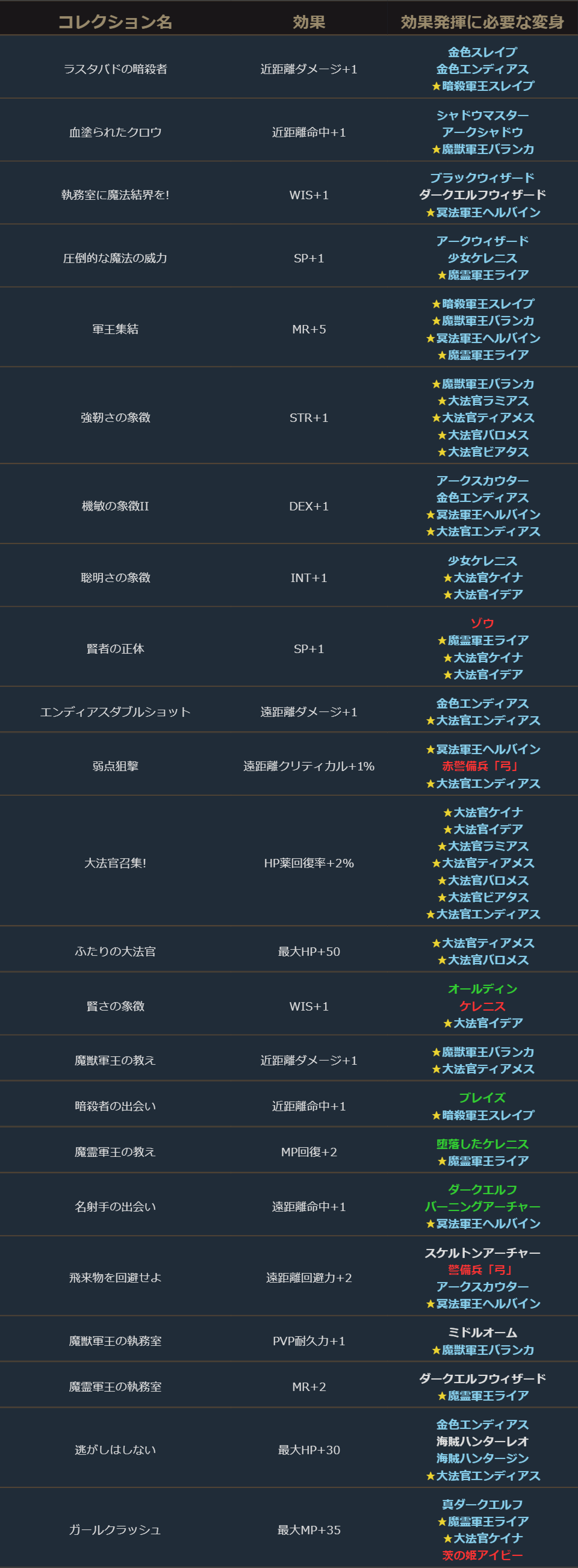Click the コレクション名 column header
The width and height of the screenshot is (578, 1568).
pyautogui.click(x=115, y=22)
